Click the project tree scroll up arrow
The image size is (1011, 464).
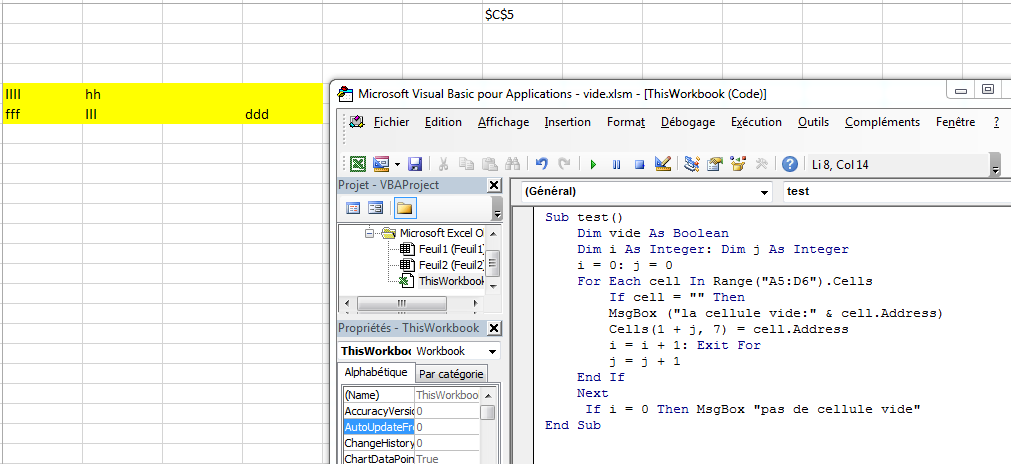click(x=493, y=233)
